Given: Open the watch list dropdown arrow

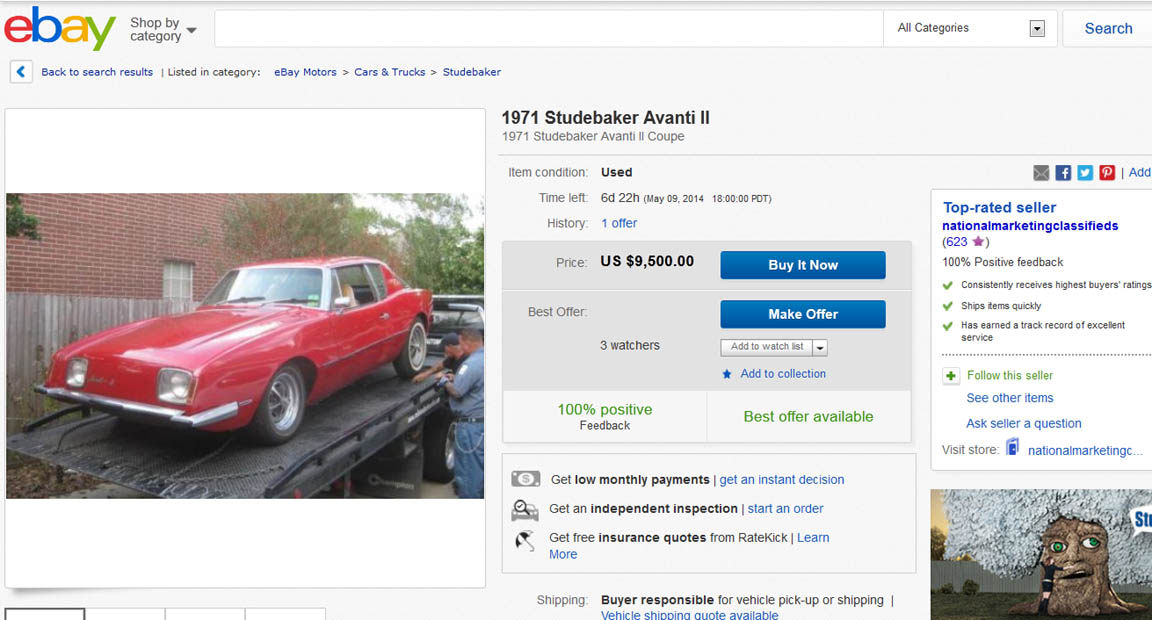Looking at the screenshot, I should coord(820,347).
